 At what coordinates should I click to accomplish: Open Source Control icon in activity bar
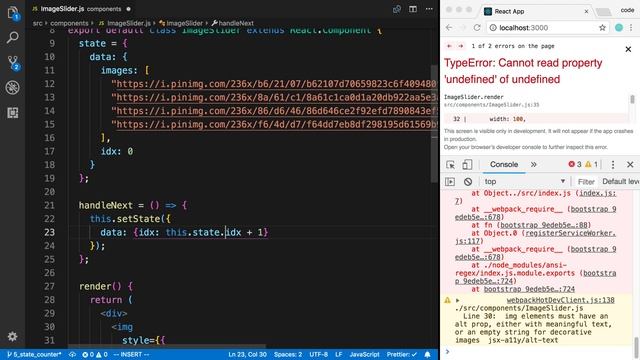tap(13, 62)
